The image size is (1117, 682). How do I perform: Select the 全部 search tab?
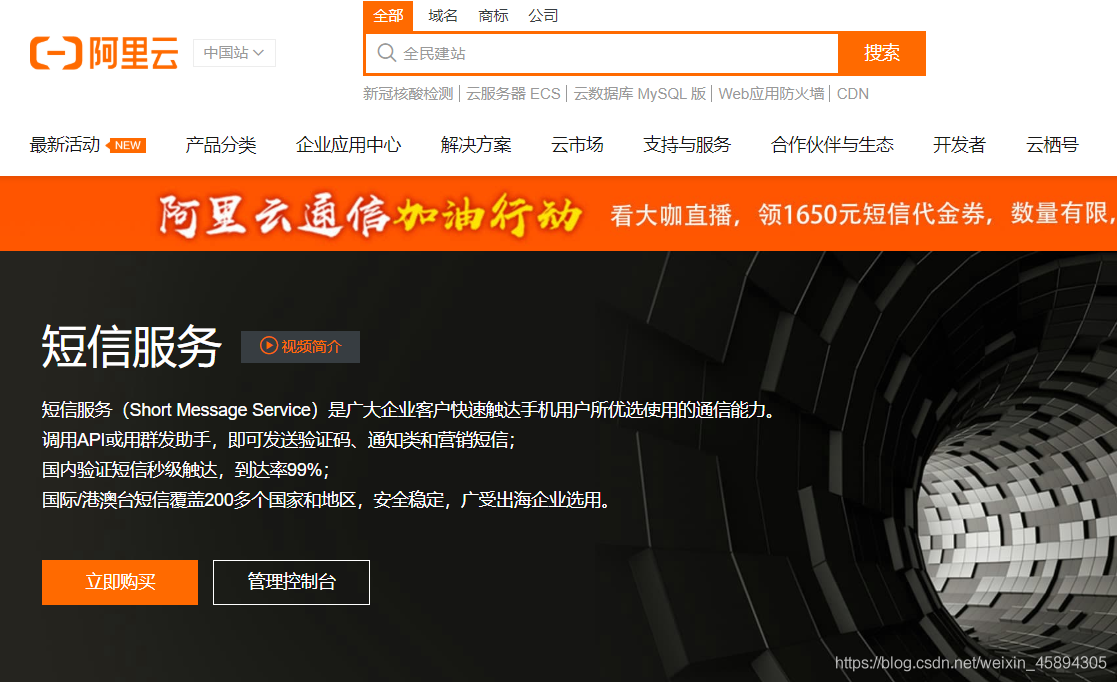tap(388, 16)
